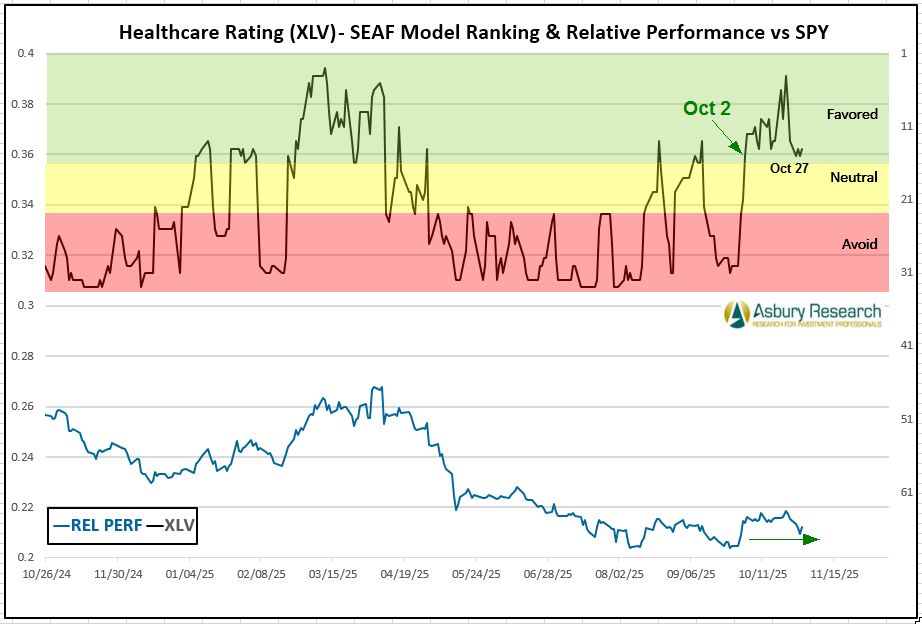Select the Oct 27 data label

[x=789, y=168]
